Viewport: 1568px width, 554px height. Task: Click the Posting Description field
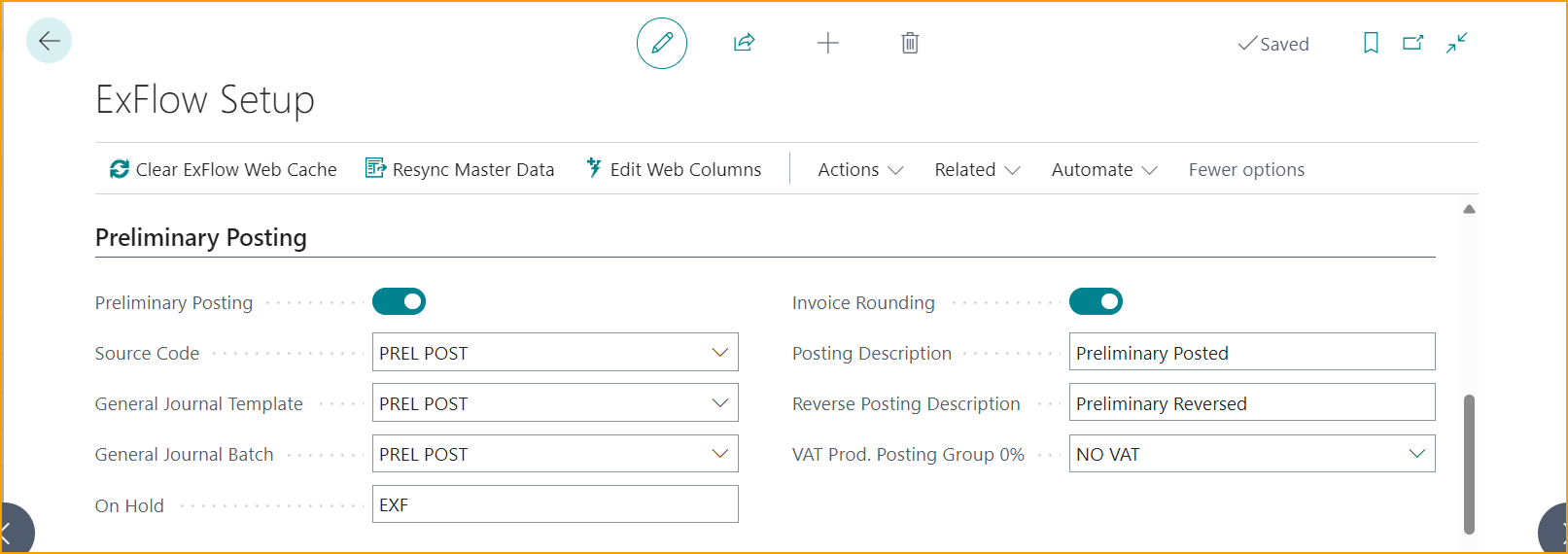(x=1252, y=352)
